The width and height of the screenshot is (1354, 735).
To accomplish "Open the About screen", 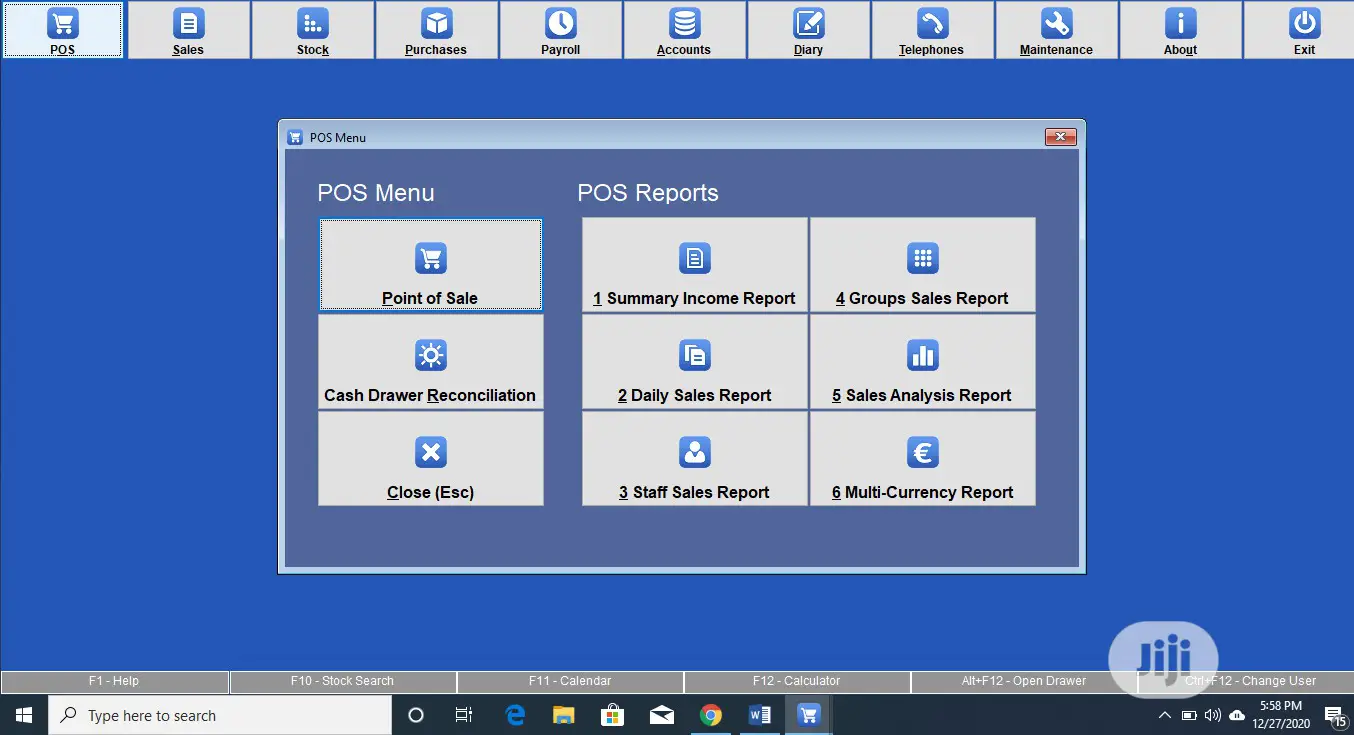I will 1180,30.
